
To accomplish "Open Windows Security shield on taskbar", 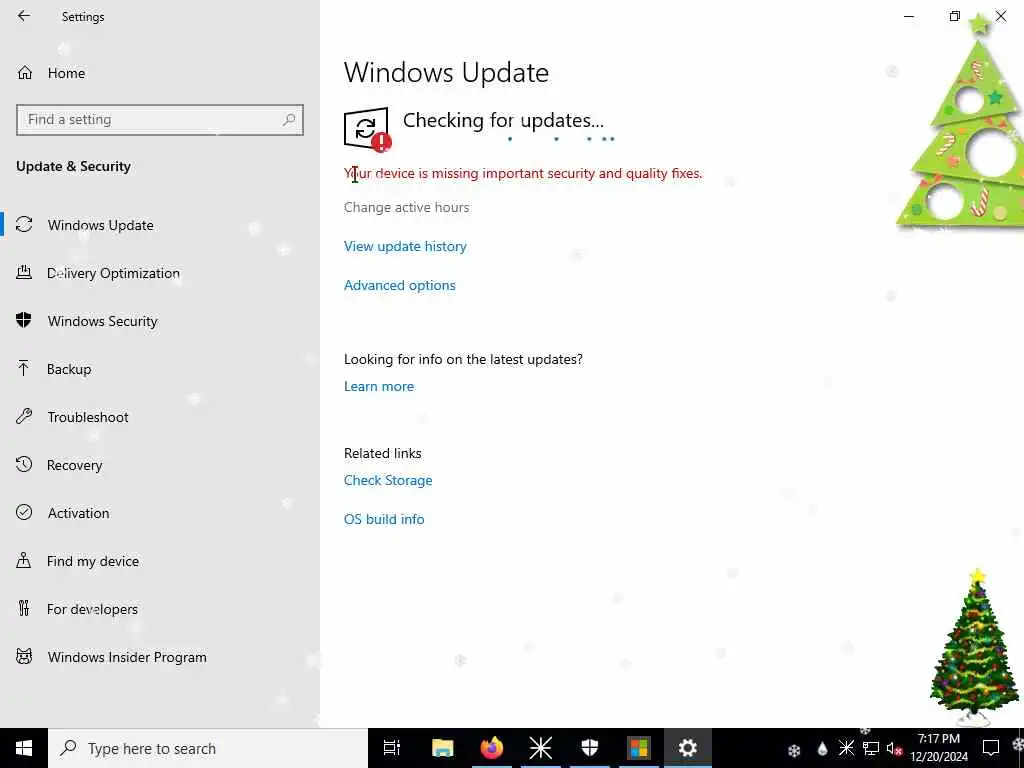I will (x=590, y=748).
